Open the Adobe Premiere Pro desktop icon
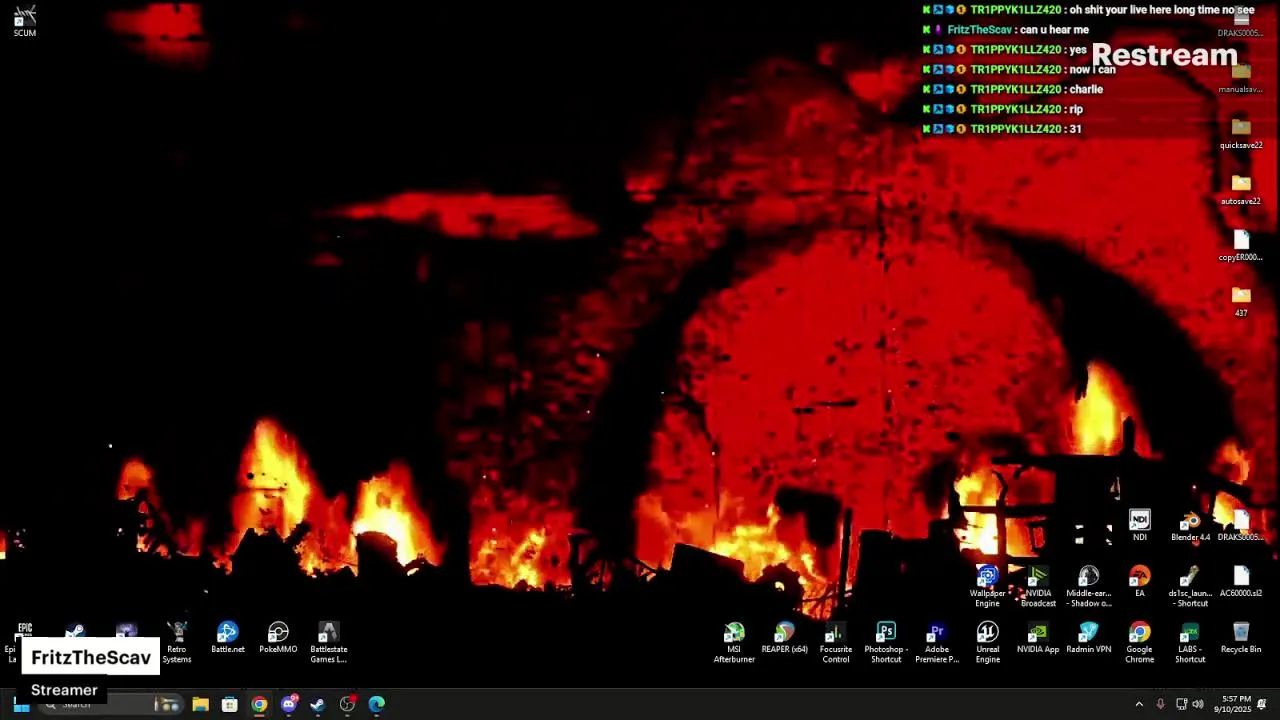Image resolution: width=1280 pixels, height=720 pixels. (x=937, y=642)
